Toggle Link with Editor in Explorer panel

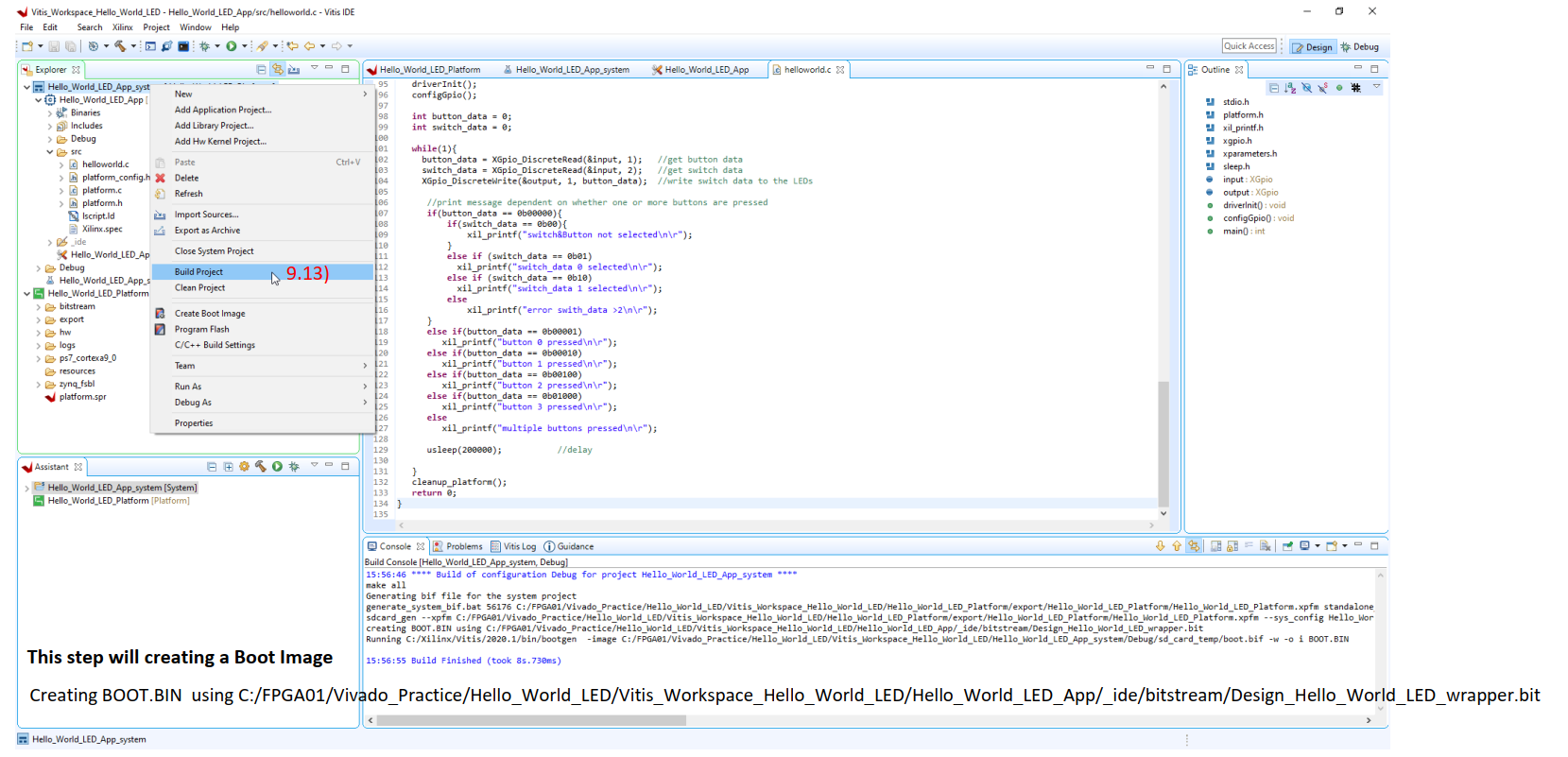pyautogui.click(x=278, y=69)
